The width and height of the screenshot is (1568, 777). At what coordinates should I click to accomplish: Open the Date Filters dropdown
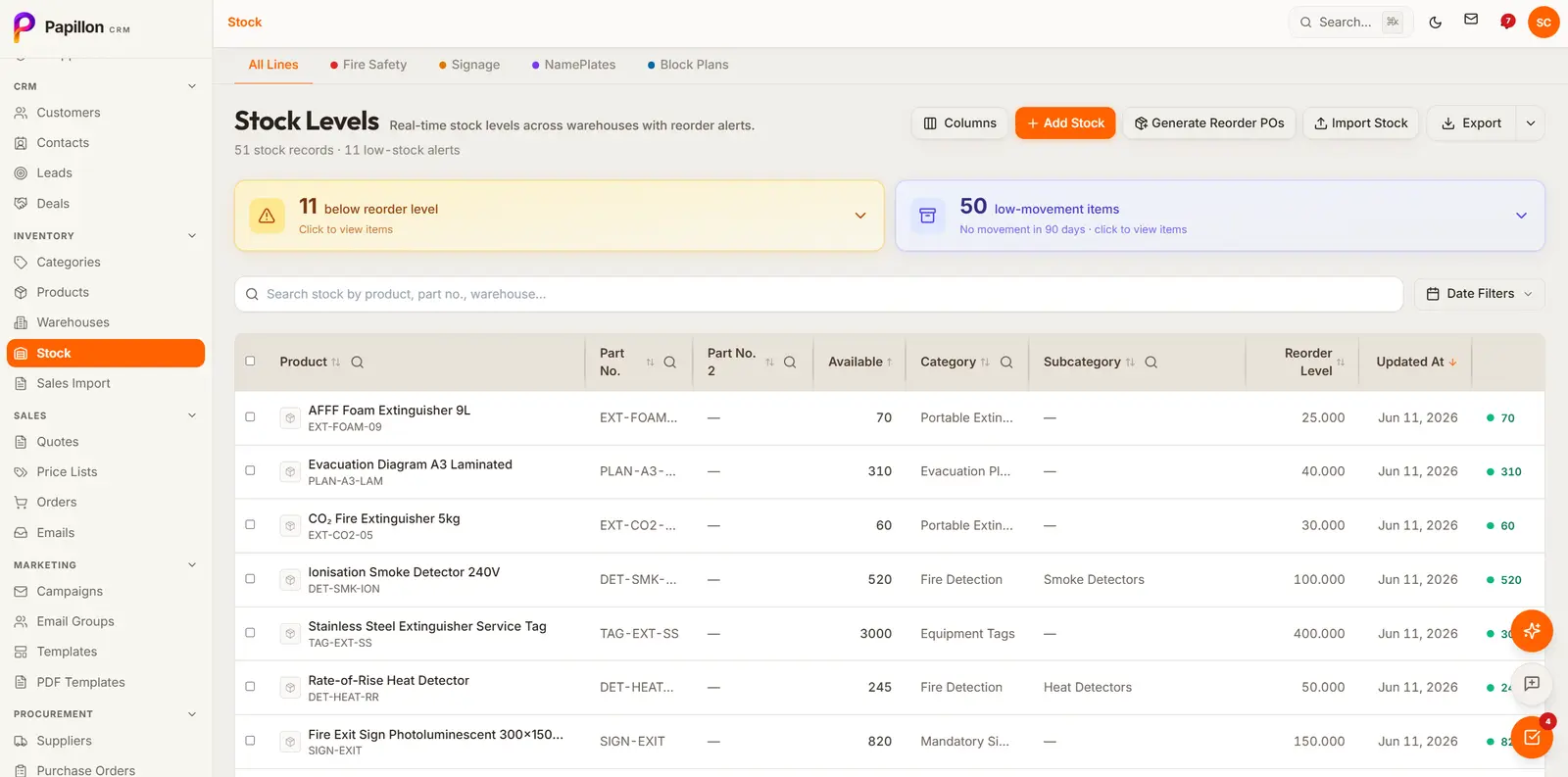pyautogui.click(x=1479, y=294)
